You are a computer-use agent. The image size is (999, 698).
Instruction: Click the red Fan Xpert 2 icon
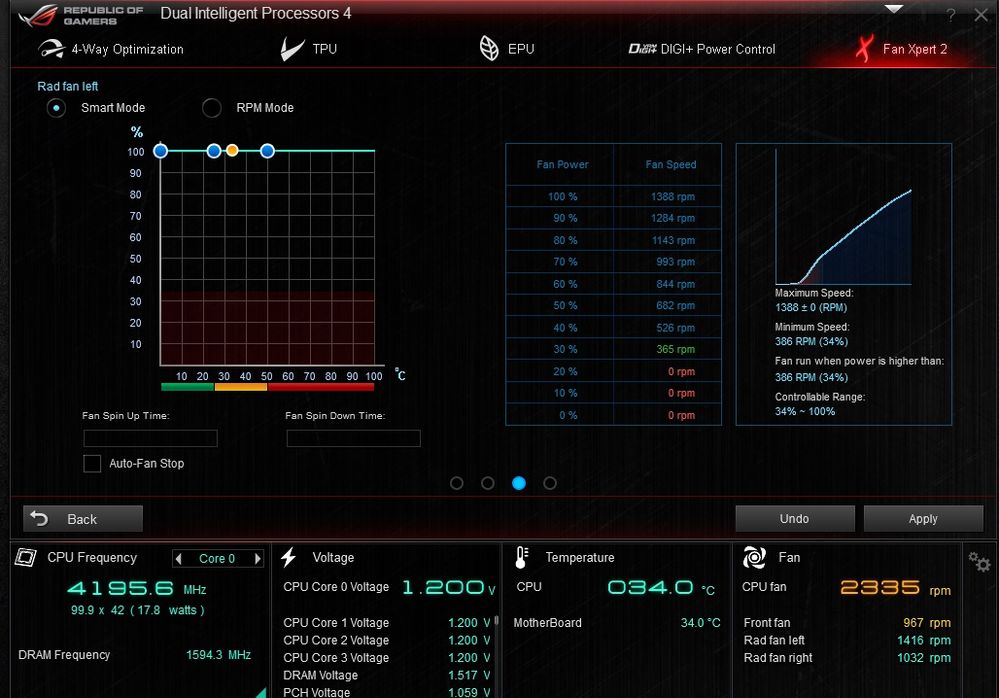tap(864, 48)
